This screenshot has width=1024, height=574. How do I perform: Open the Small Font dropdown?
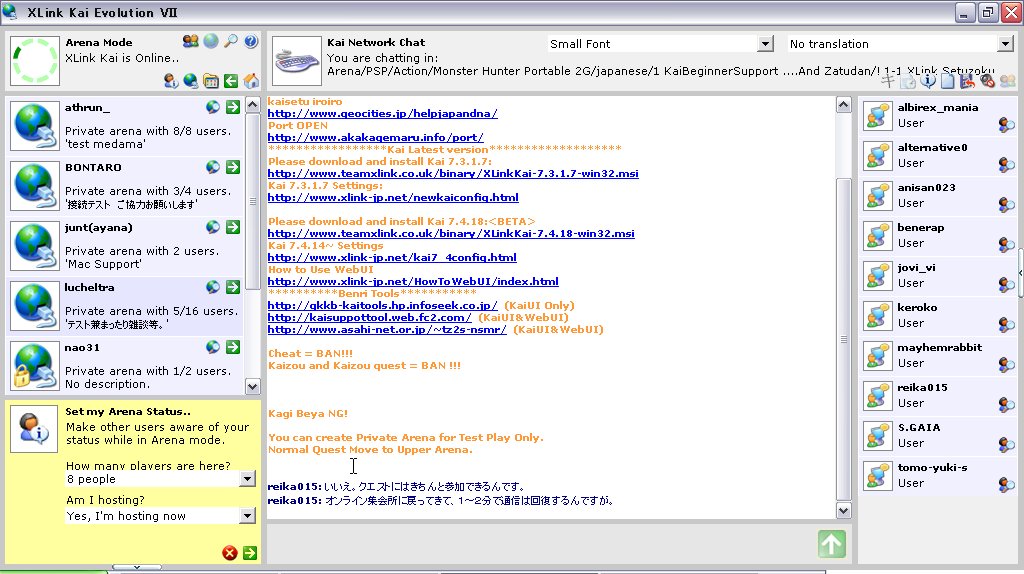tap(765, 44)
